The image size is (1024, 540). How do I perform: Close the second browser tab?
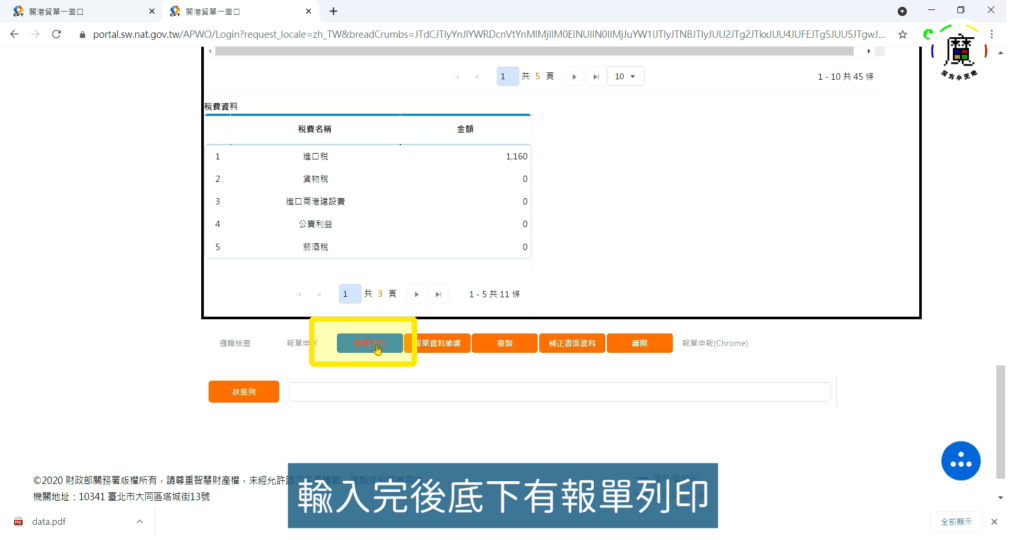pyautogui.click(x=308, y=11)
